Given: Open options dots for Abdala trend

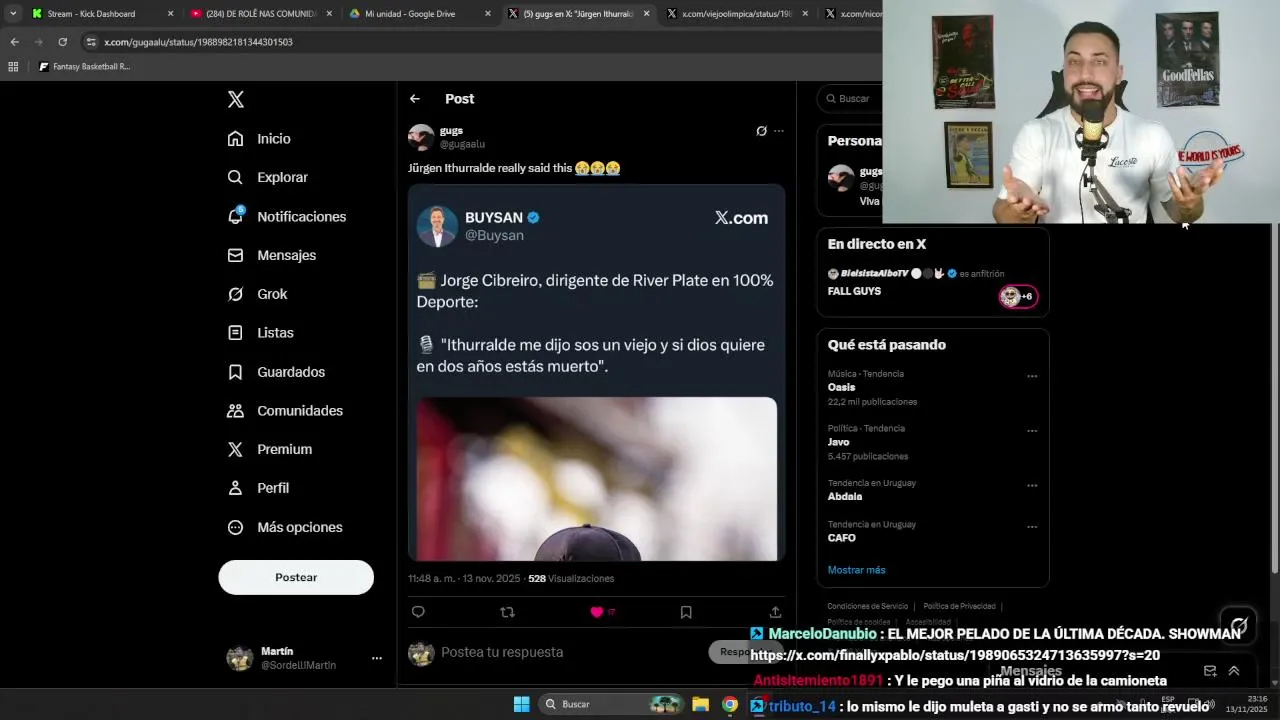Looking at the screenshot, I should [1032, 486].
